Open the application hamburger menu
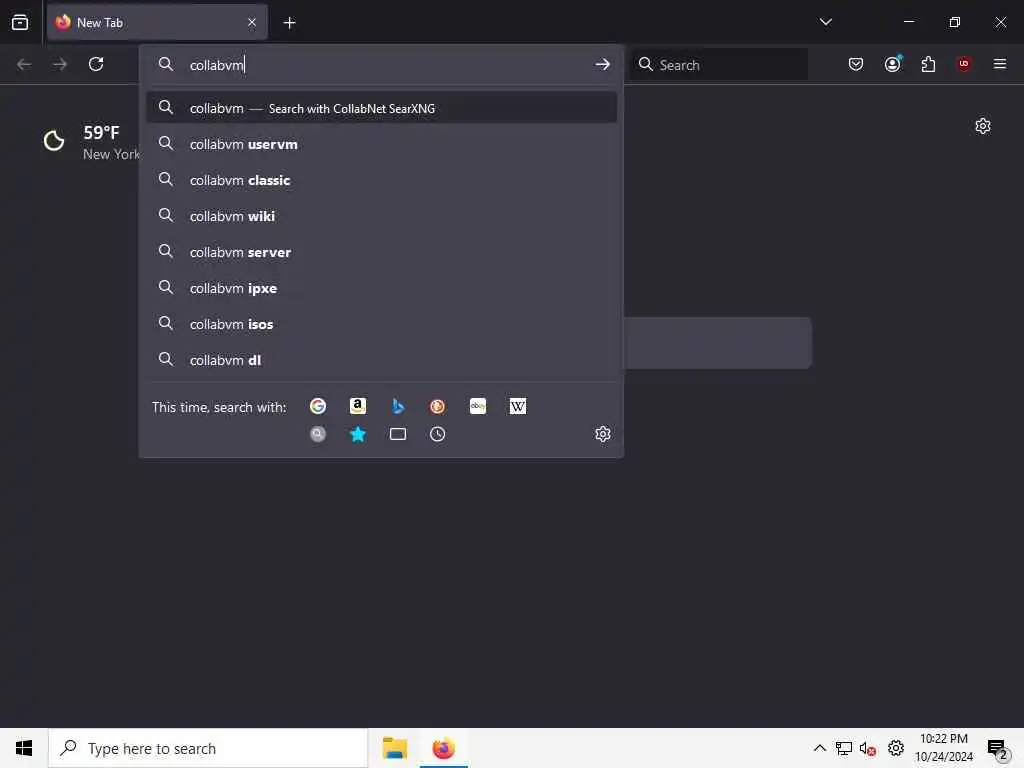The height and width of the screenshot is (768, 1024). (1000, 64)
